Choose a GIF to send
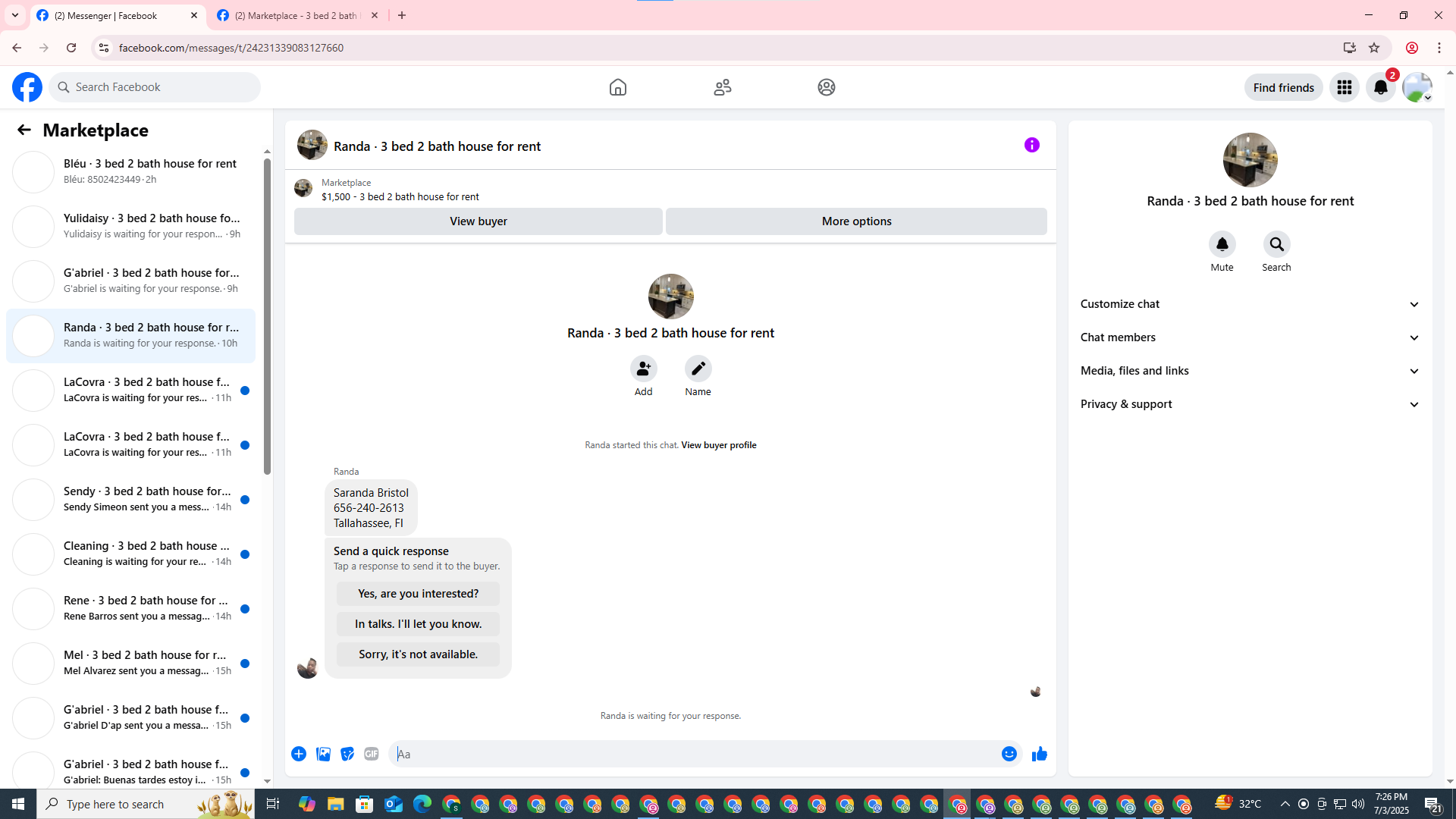 click(371, 754)
